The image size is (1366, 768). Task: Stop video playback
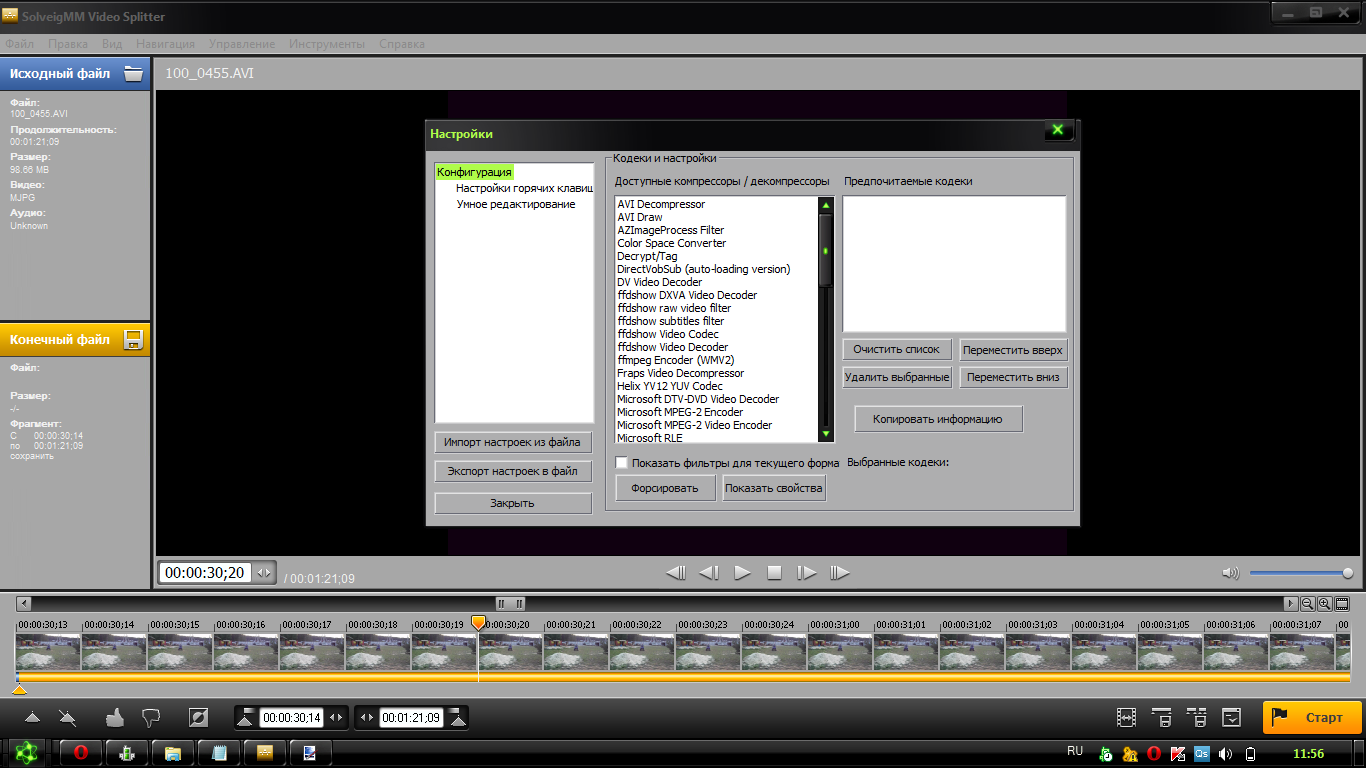click(774, 573)
